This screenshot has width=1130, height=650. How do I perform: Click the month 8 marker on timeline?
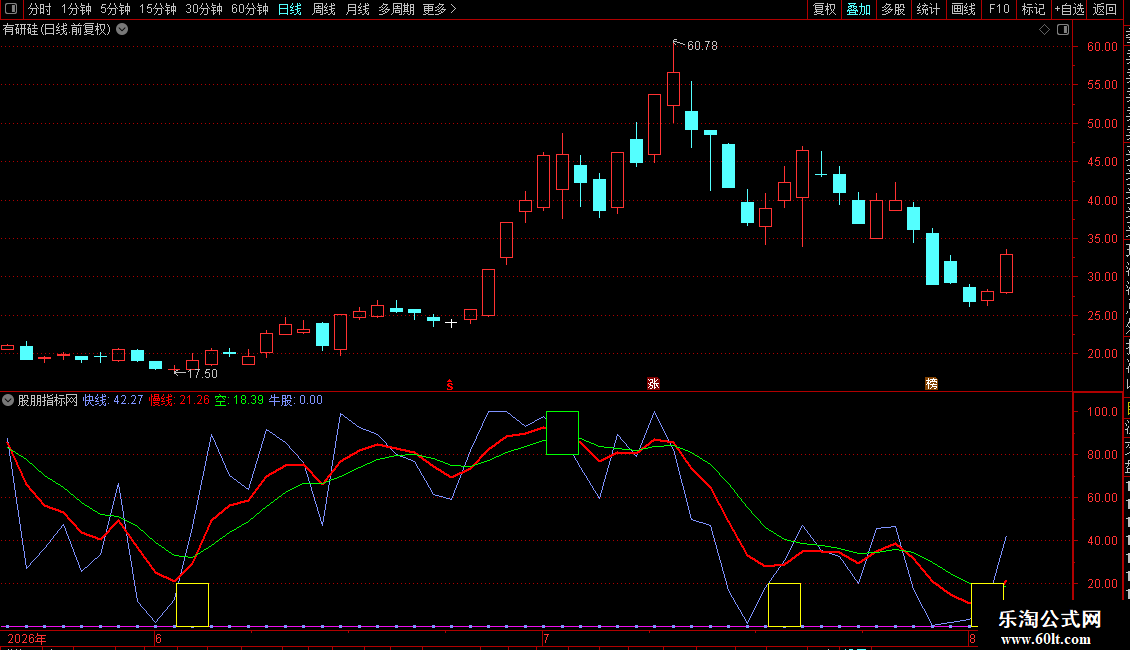972,639
